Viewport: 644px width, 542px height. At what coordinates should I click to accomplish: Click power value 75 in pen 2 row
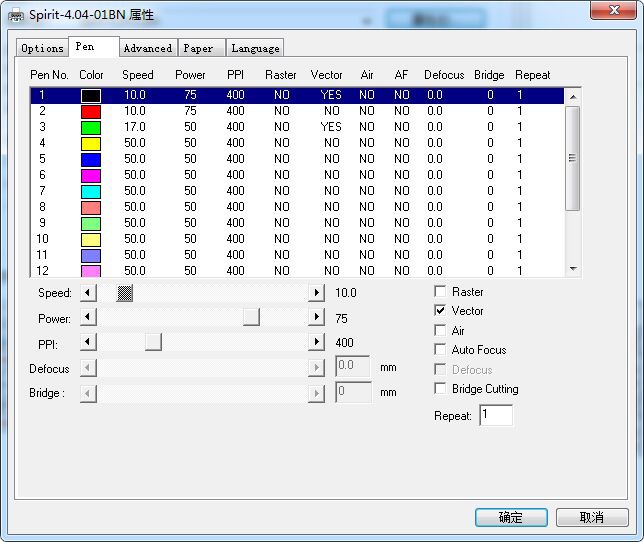click(190, 111)
